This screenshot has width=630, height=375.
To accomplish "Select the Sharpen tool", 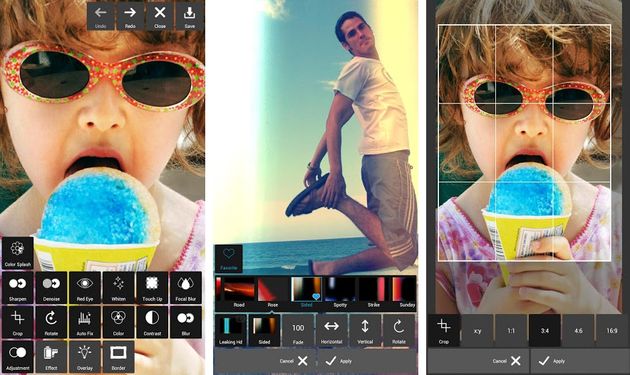I will pyautogui.click(x=18, y=287).
